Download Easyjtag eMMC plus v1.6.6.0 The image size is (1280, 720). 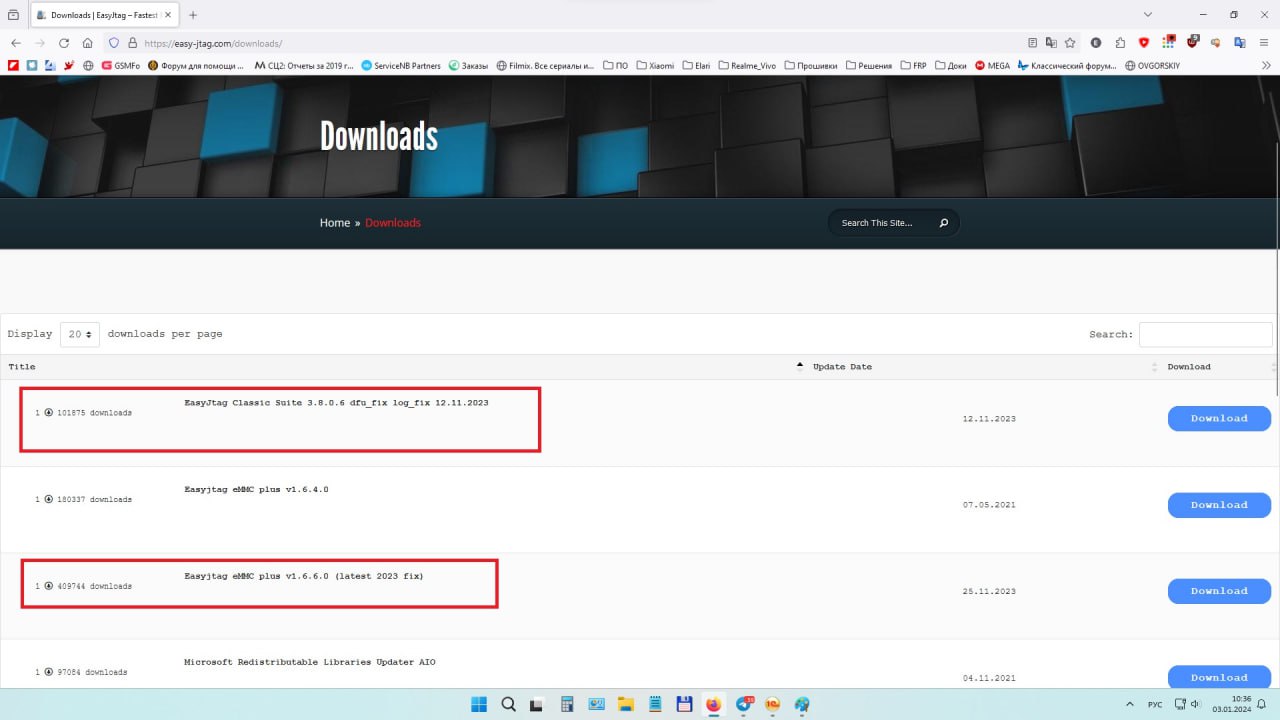point(1219,591)
